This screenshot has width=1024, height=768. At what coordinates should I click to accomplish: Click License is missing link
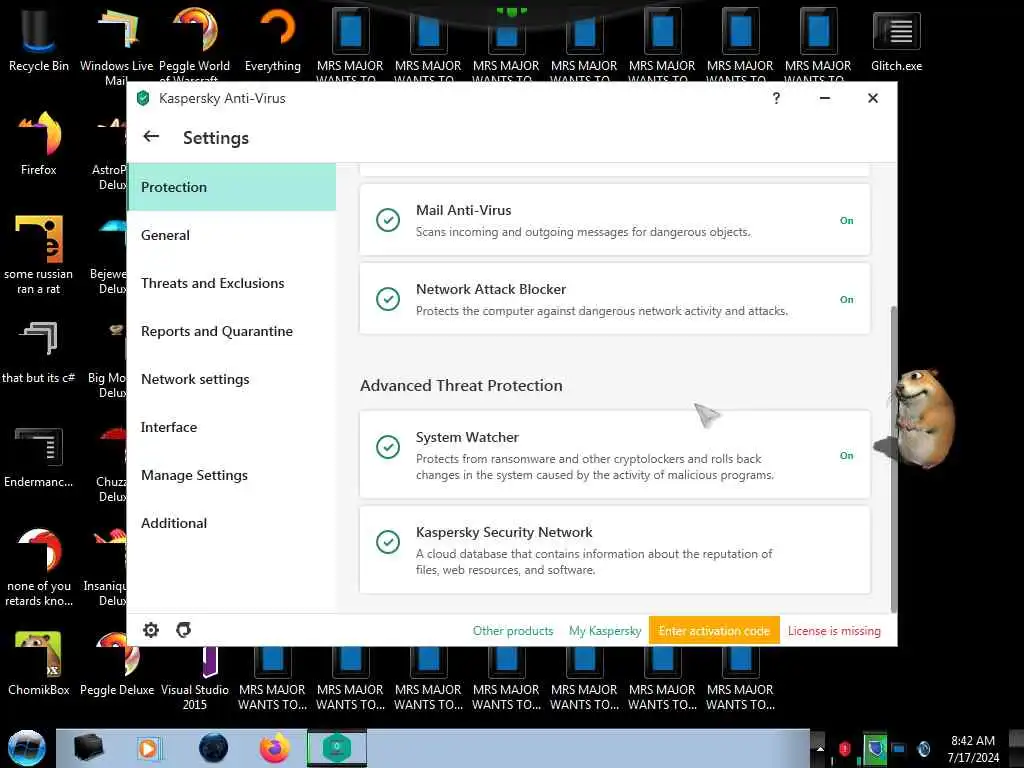pos(834,631)
